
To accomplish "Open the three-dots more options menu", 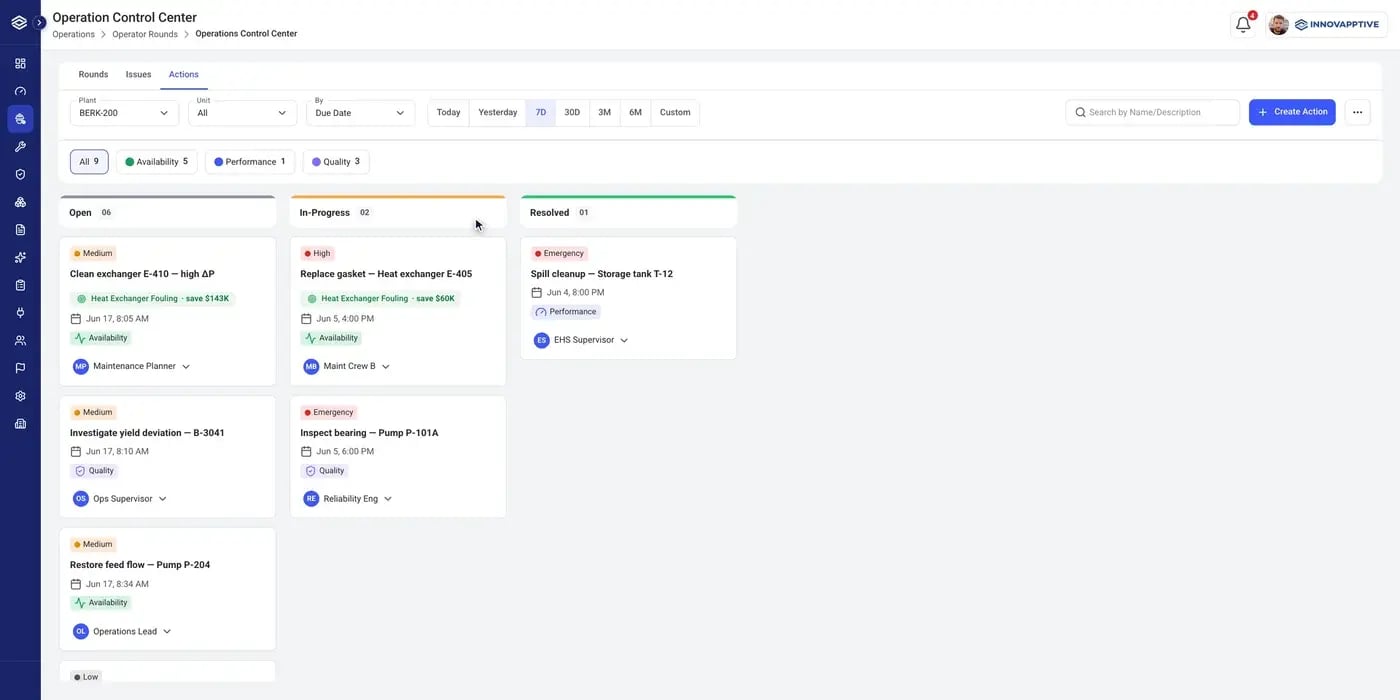I will click(x=1357, y=112).
